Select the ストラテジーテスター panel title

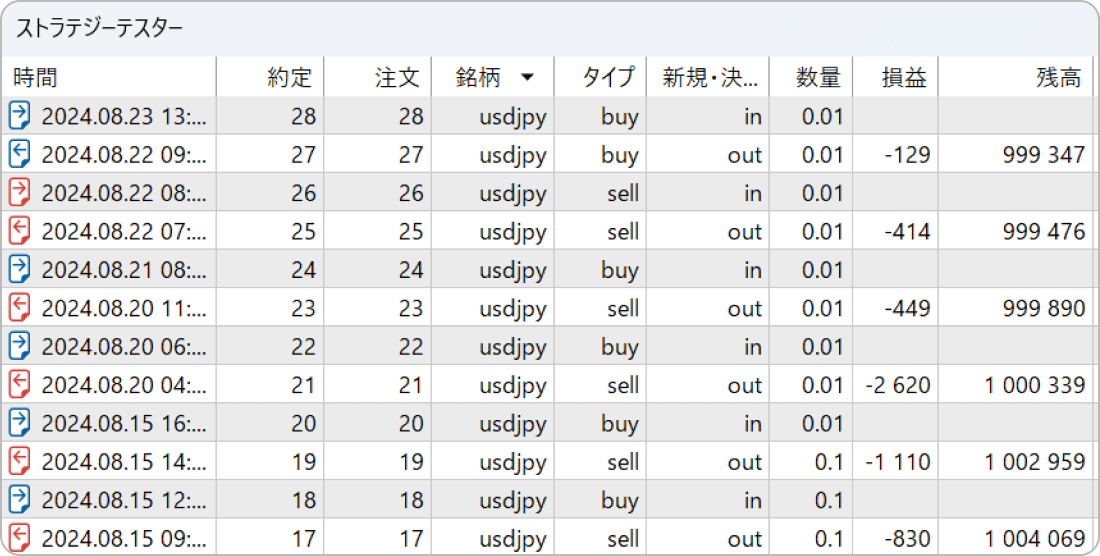[99, 29]
